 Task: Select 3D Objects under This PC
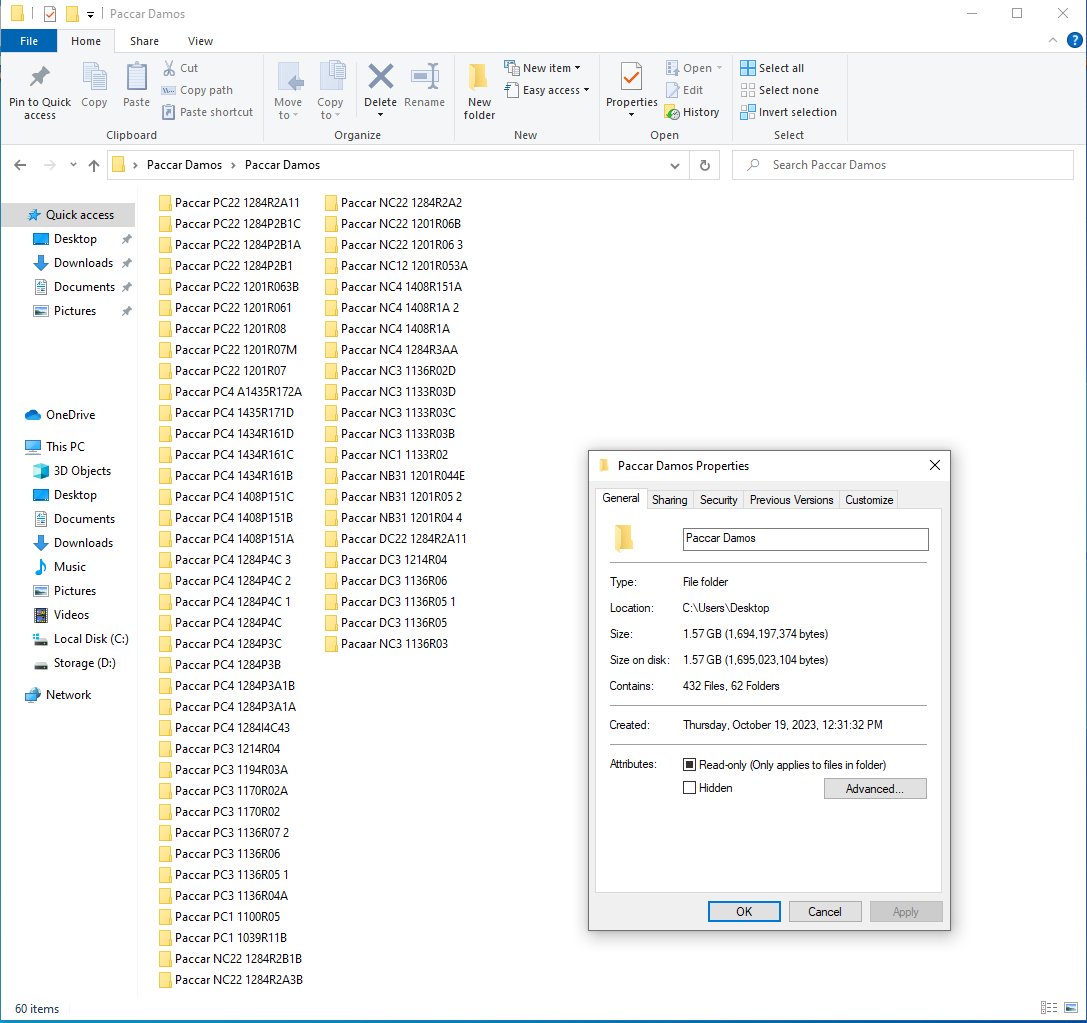[x=72, y=471]
